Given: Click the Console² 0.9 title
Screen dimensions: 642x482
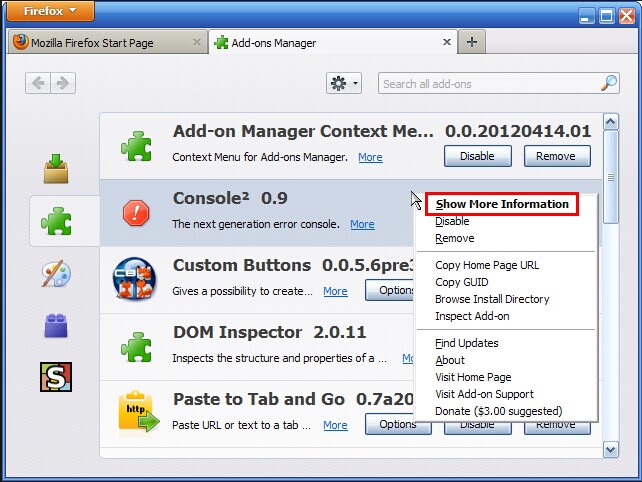Looking at the screenshot, I should 230,198.
